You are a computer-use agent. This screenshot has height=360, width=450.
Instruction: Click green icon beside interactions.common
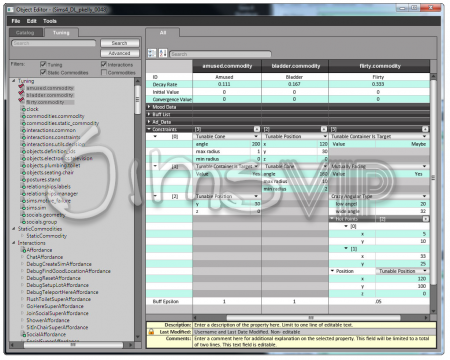[24, 130]
